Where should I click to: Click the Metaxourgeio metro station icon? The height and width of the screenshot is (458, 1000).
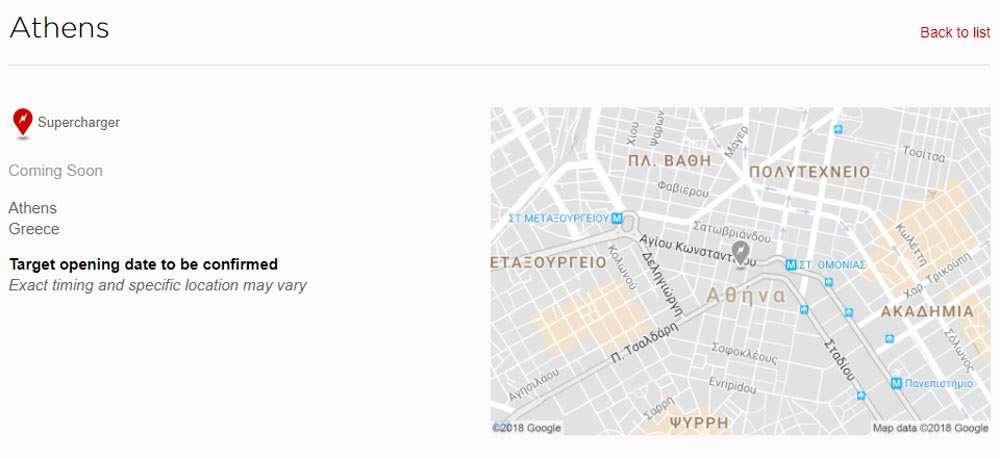tap(617, 217)
